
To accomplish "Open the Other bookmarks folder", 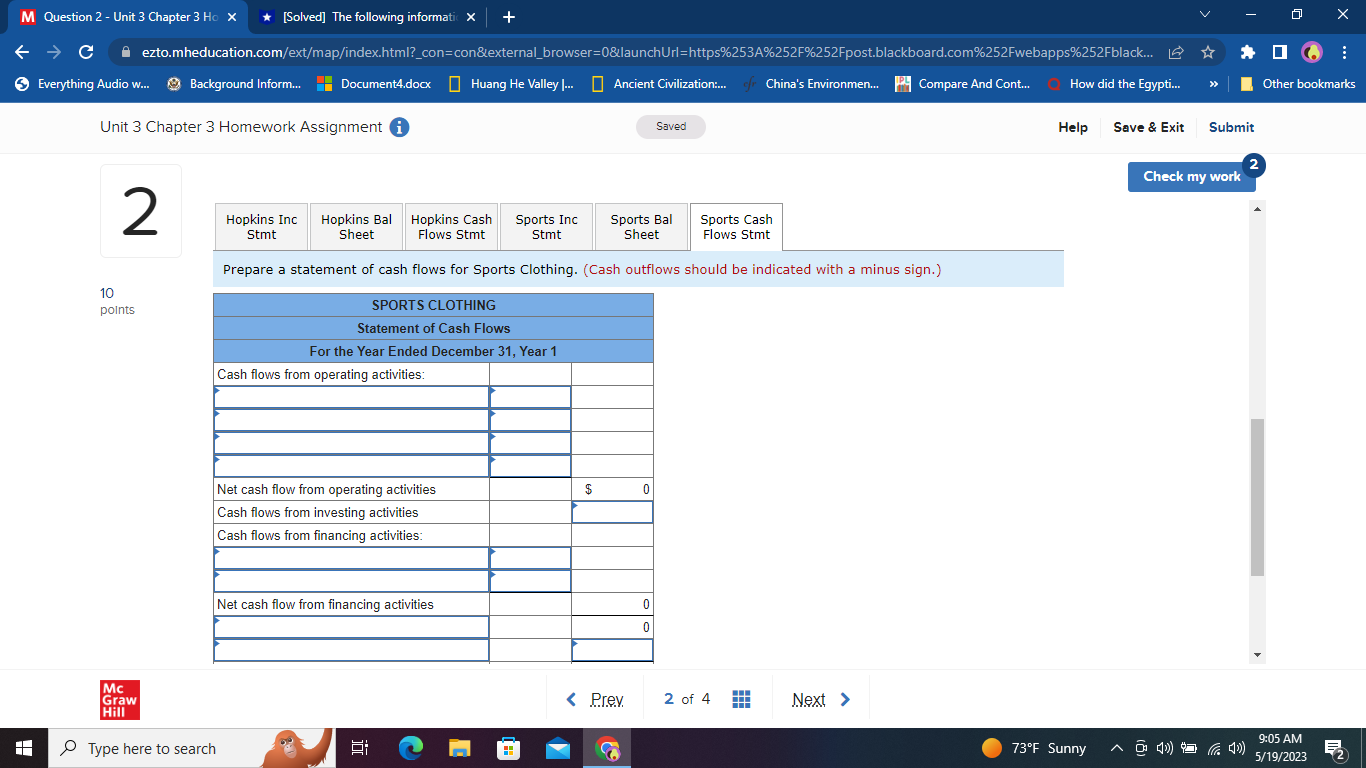I will 1298,84.
